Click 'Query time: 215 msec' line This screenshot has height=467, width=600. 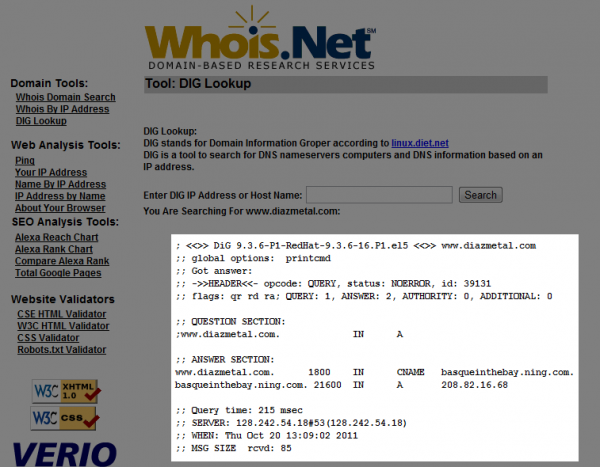click(x=239, y=410)
